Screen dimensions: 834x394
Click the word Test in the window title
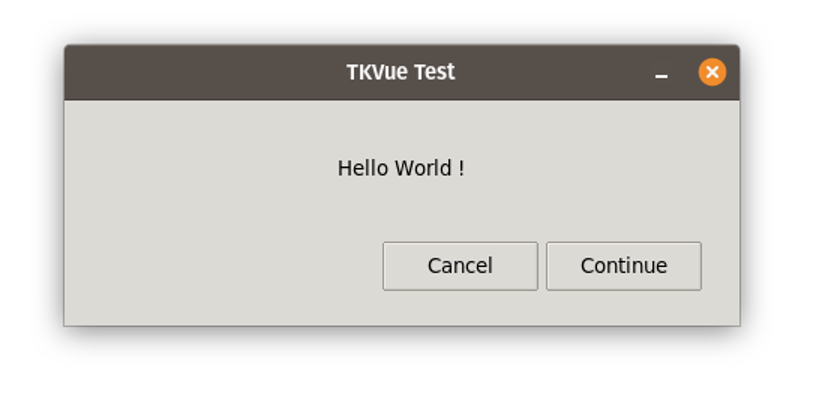pyautogui.click(x=435, y=72)
